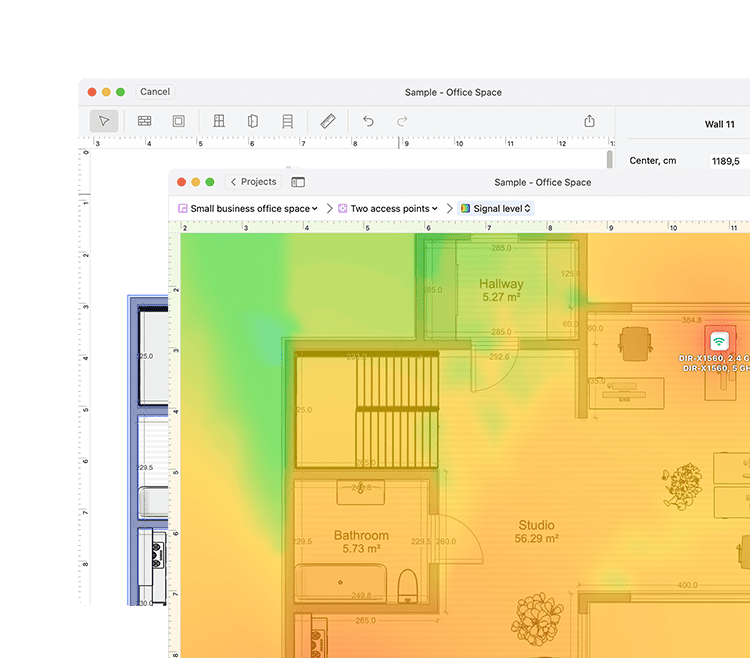This screenshot has height=658, width=750.
Task: Toggle the sidebar panel icon
Action: (x=298, y=182)
